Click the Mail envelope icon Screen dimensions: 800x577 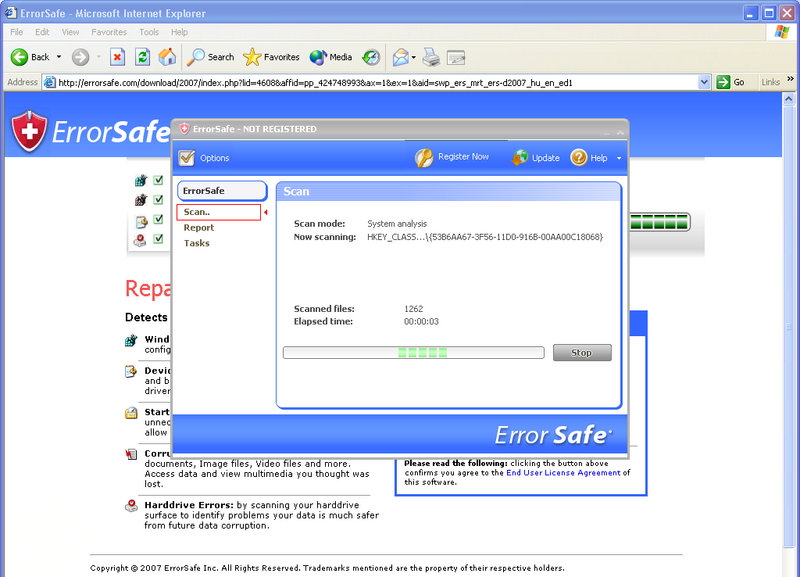tap(401, 57)
